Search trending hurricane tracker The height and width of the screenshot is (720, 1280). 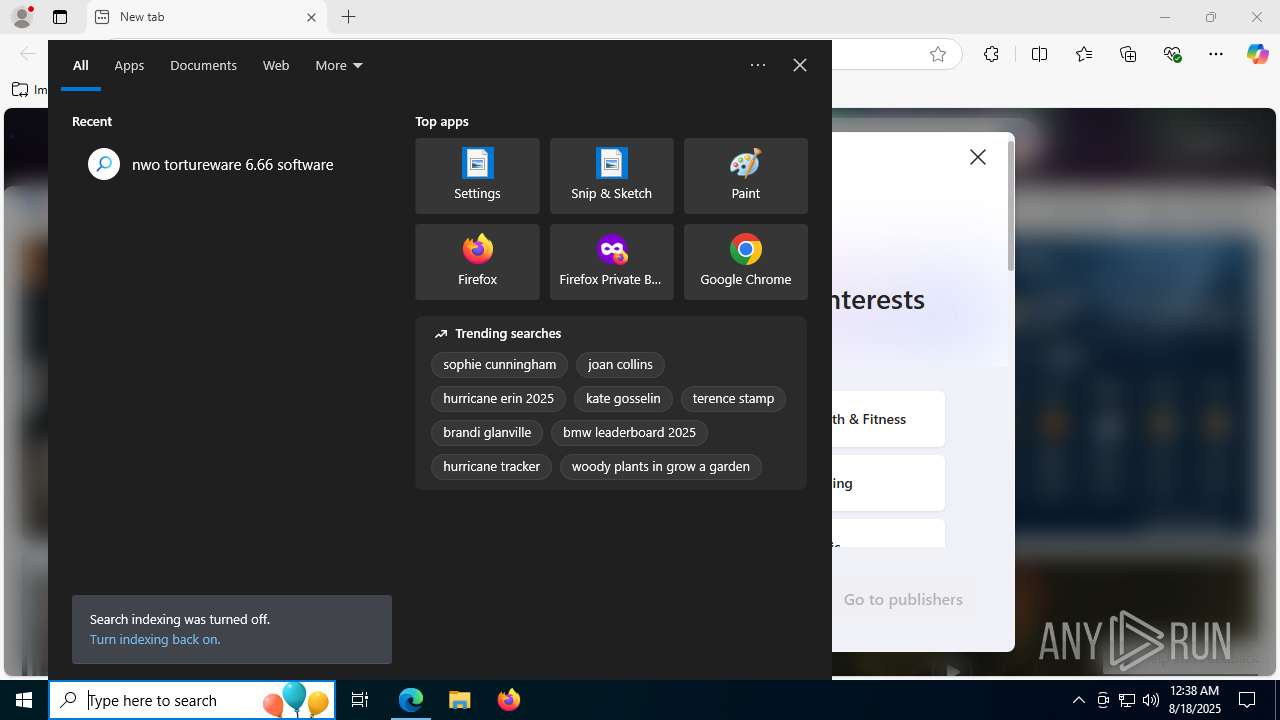click(x=491, y=467)
